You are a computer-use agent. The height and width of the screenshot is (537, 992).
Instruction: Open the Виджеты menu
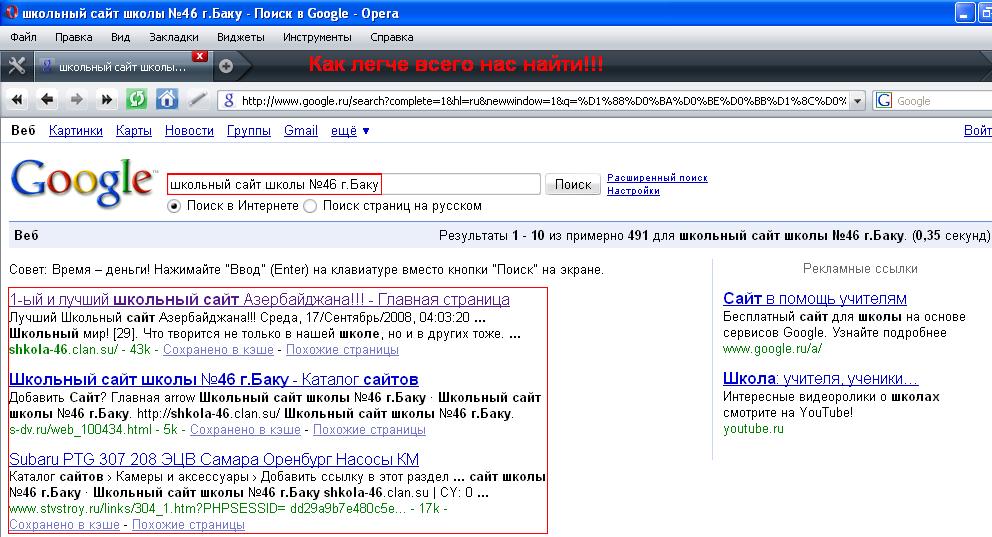coord(240,37)
